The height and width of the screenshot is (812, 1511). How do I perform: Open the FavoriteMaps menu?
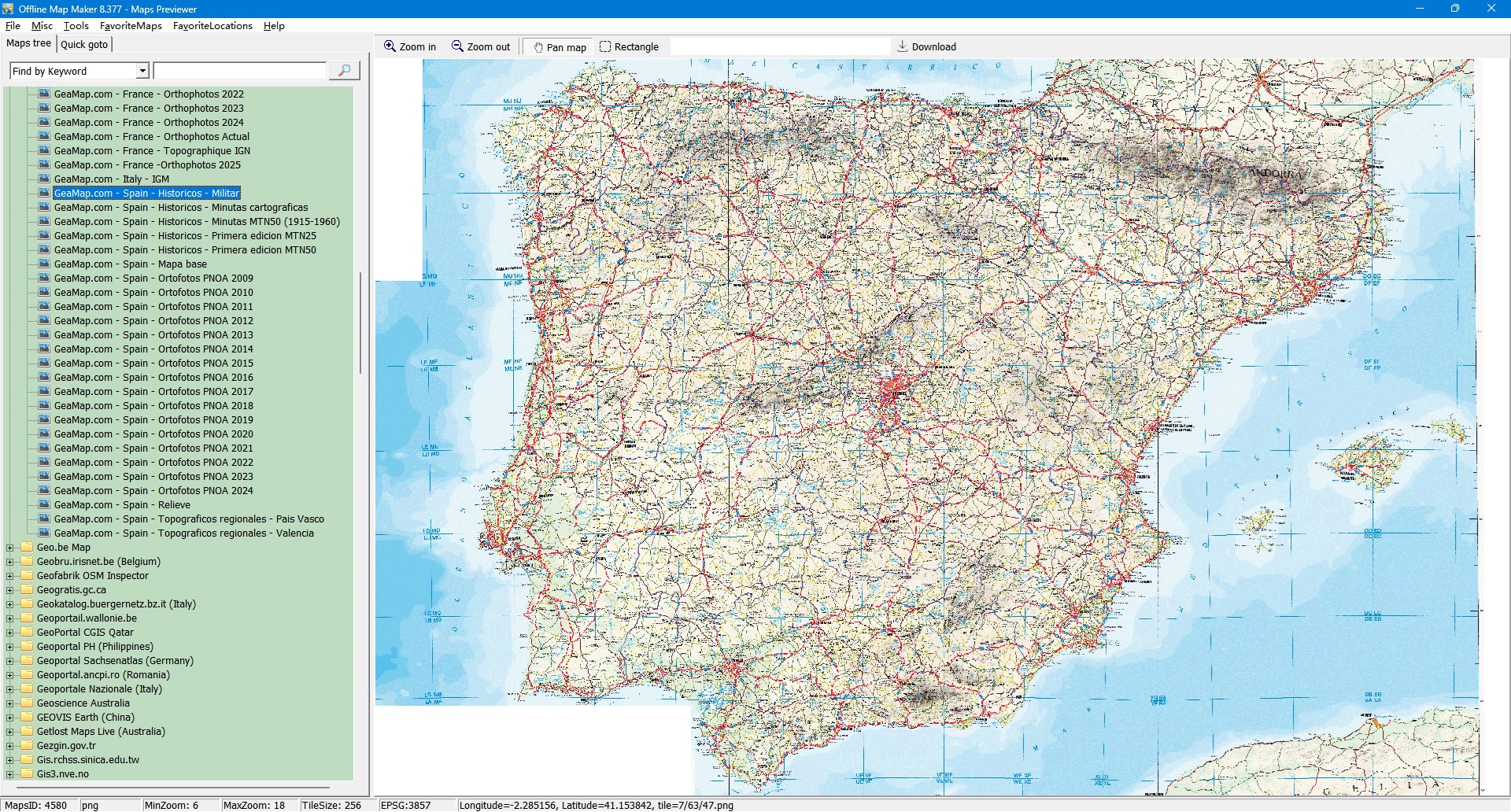[131, 26]
